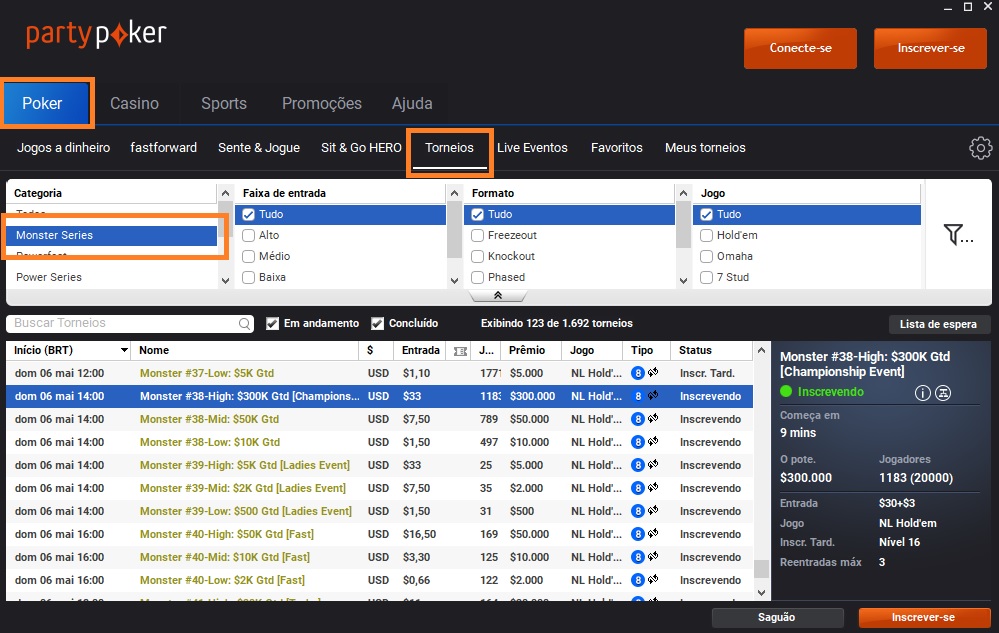
Task: Click Faixa de entrada list scroll-up arrow
Action: pos(454,193)
